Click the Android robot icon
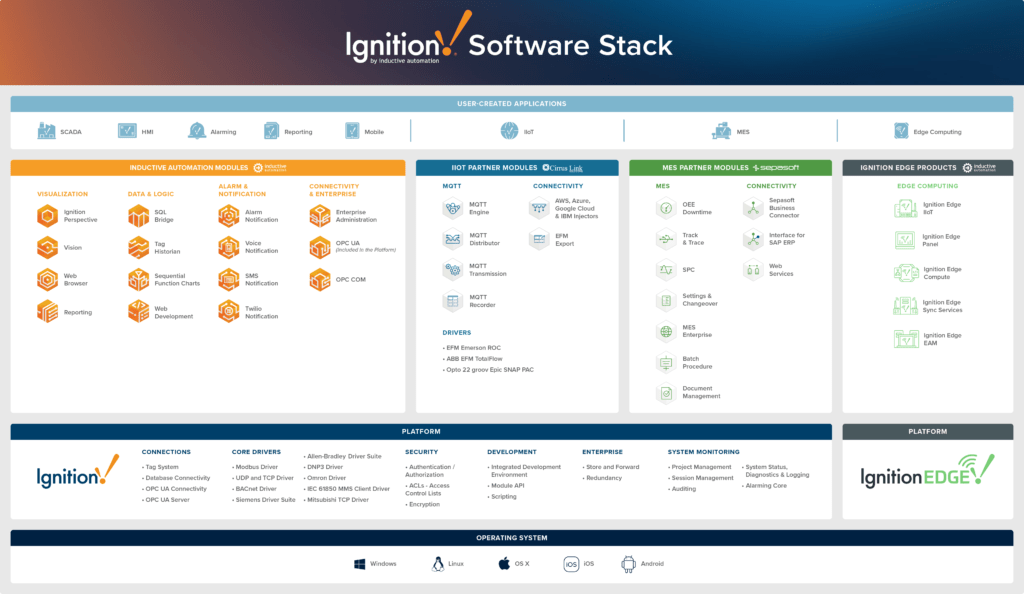 click(628, 564)
